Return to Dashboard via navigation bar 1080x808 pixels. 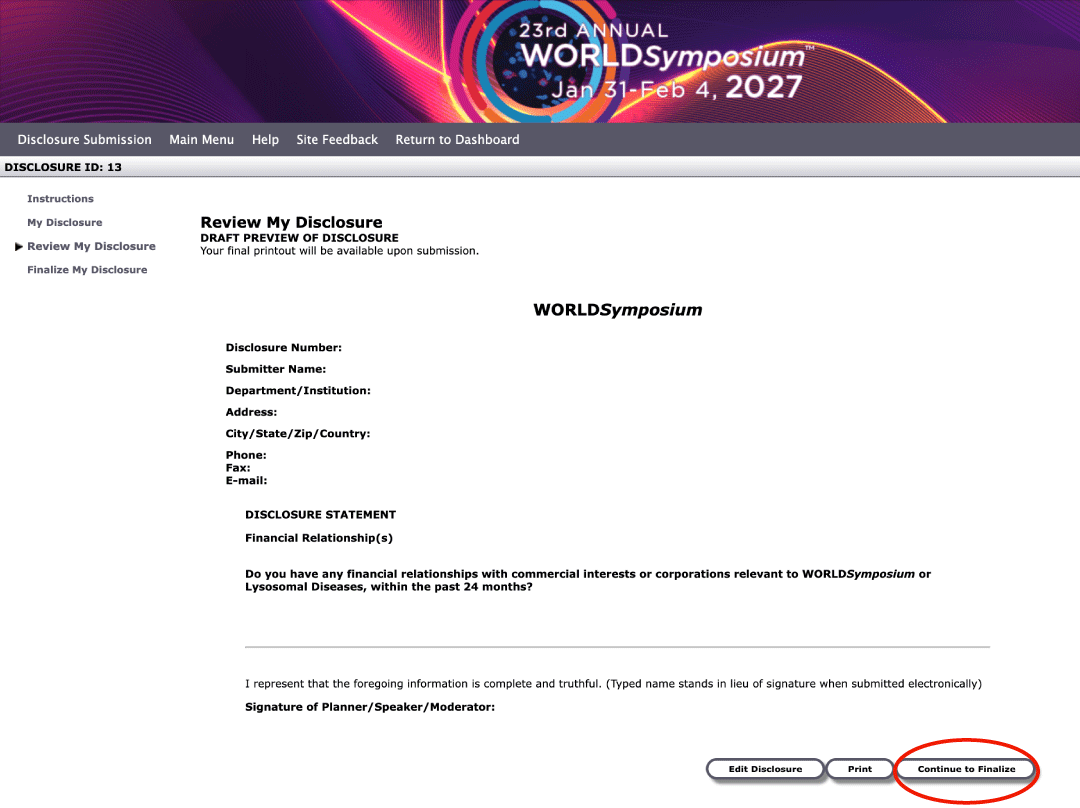(457, 140)
